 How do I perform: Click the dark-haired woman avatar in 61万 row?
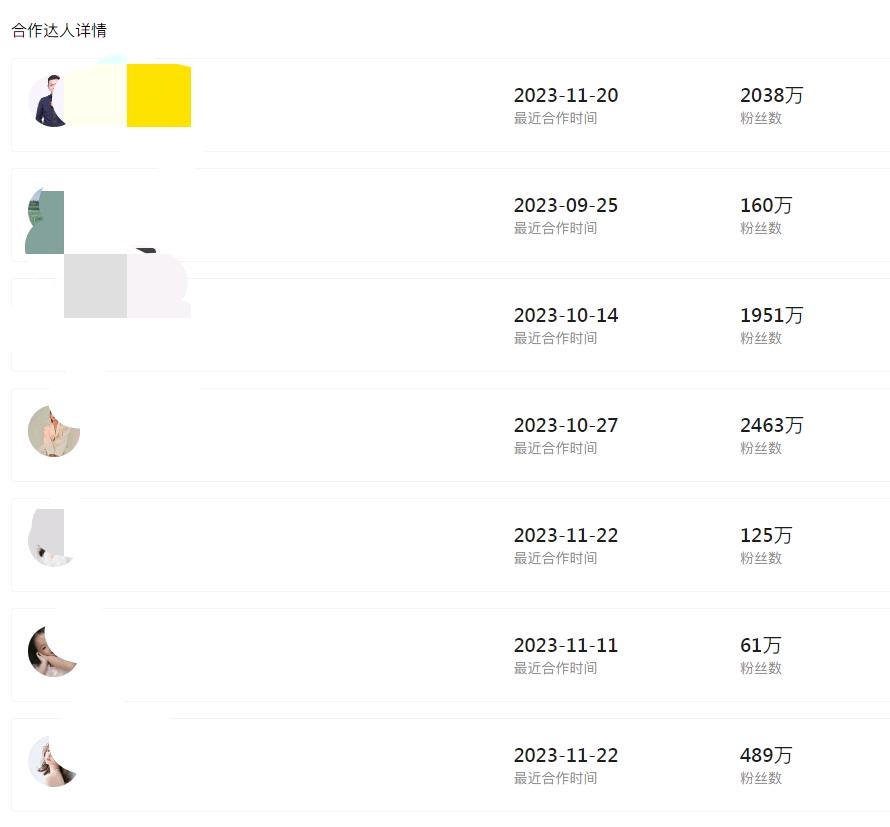pyautogui.click(x=50, y=651)
